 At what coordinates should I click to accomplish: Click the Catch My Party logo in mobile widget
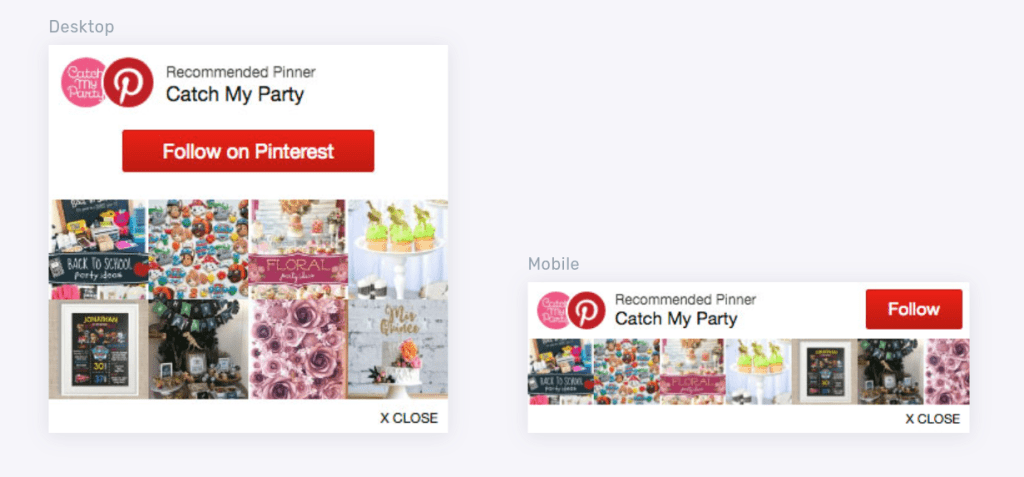click(x=553, y=310)
